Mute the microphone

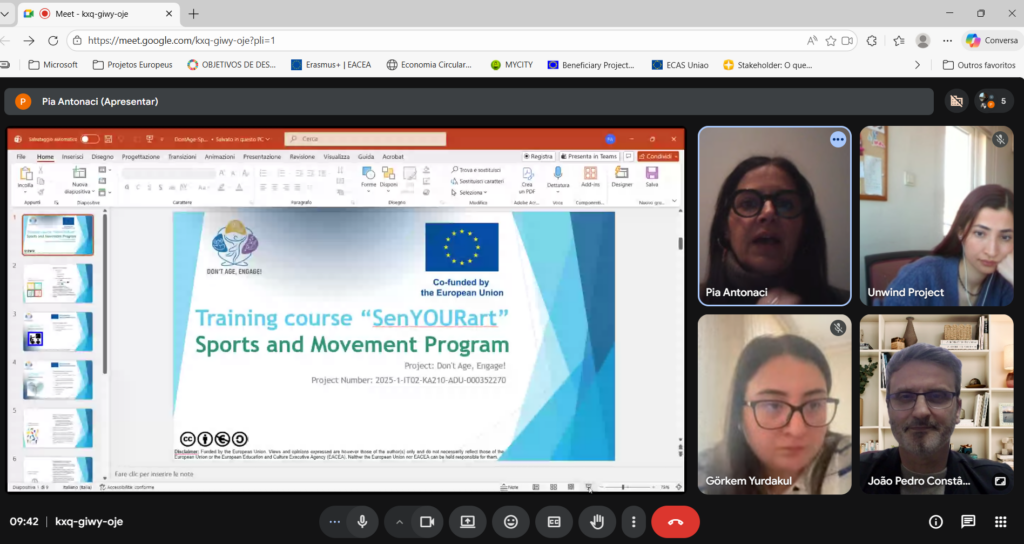(362, 521)
